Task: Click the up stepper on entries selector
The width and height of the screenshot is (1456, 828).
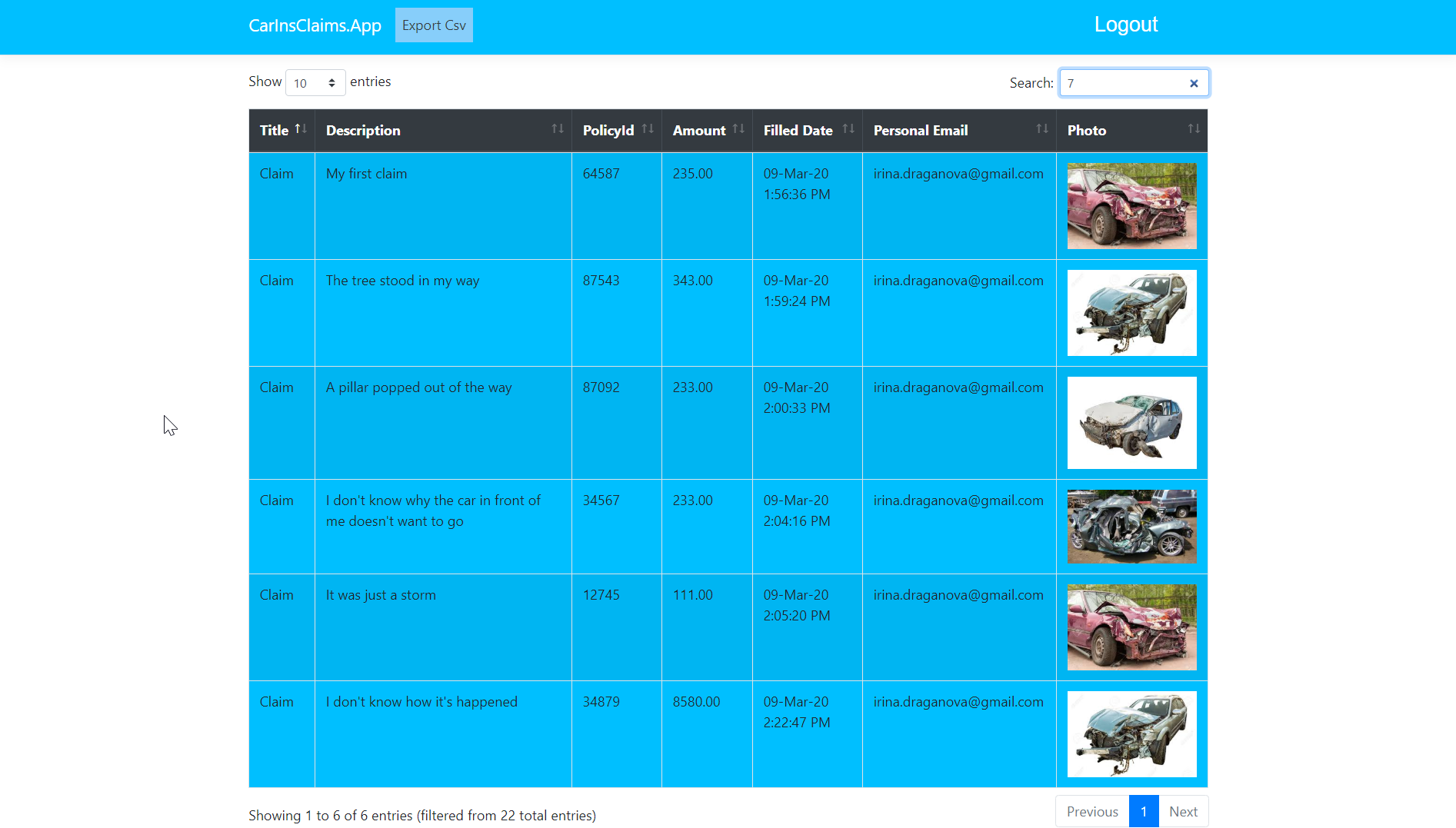Action: coord(332,78)
